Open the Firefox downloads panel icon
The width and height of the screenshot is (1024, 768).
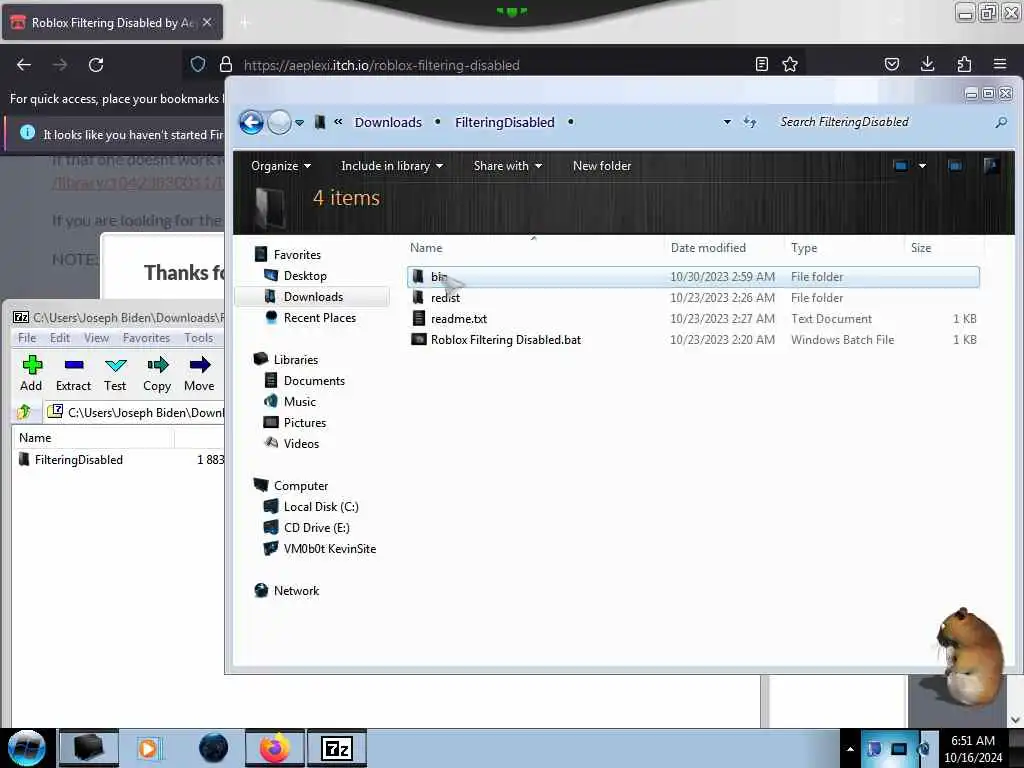[x=927, y=64]
